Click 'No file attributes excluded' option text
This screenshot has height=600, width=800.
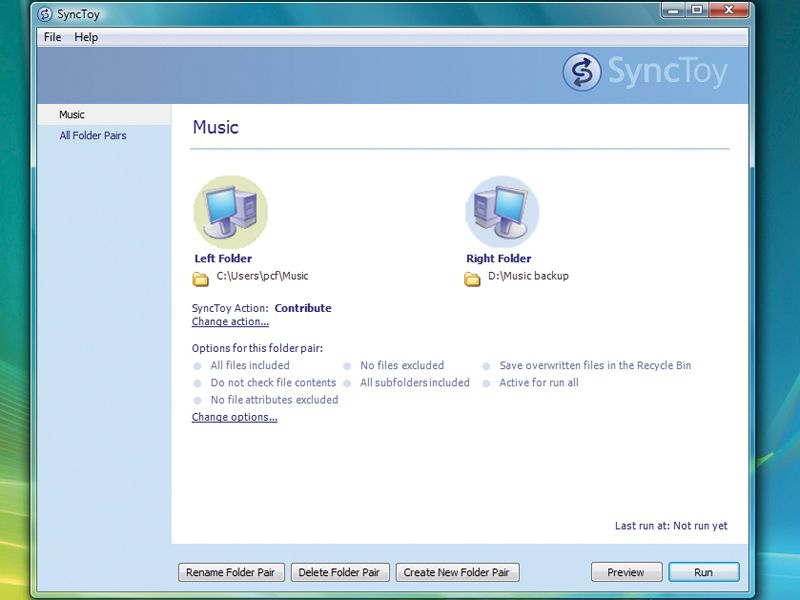[274, 400]
